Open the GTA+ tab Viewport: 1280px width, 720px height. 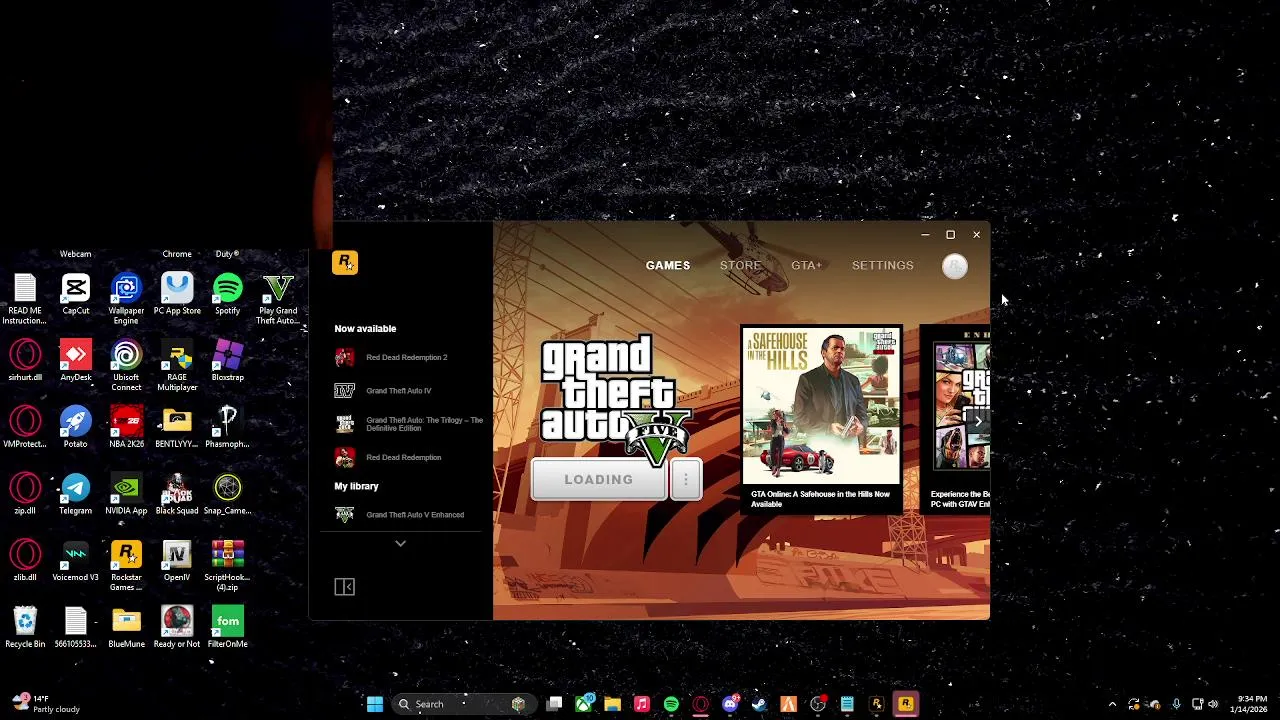[x=806, y=265]
